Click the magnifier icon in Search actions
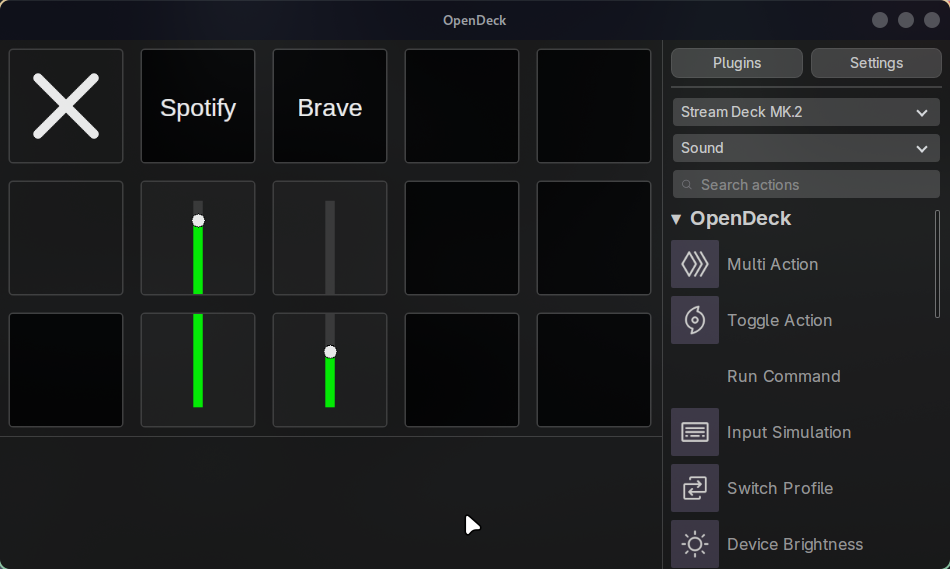This screenshot has height=569, width=950. pyautogui.click(x=686, y=185)
